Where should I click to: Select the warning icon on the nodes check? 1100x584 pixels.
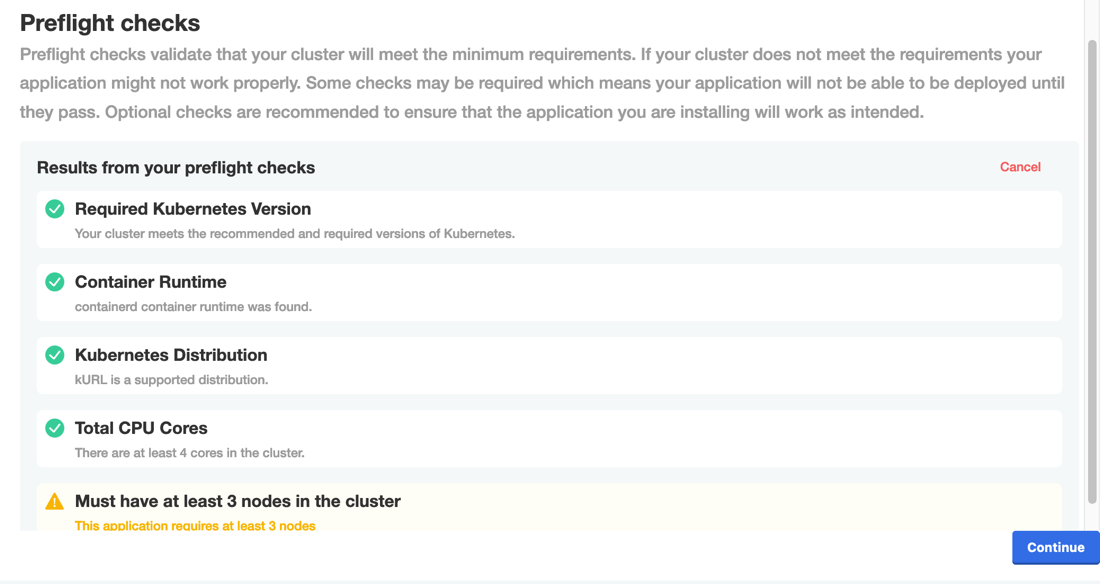tap(54, 500)
